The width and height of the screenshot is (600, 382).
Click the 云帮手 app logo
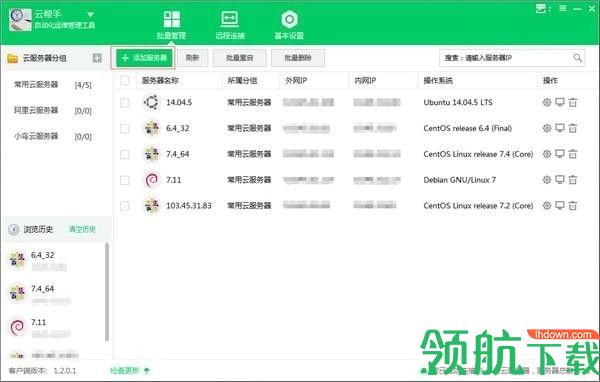click(x=20, y=20)
